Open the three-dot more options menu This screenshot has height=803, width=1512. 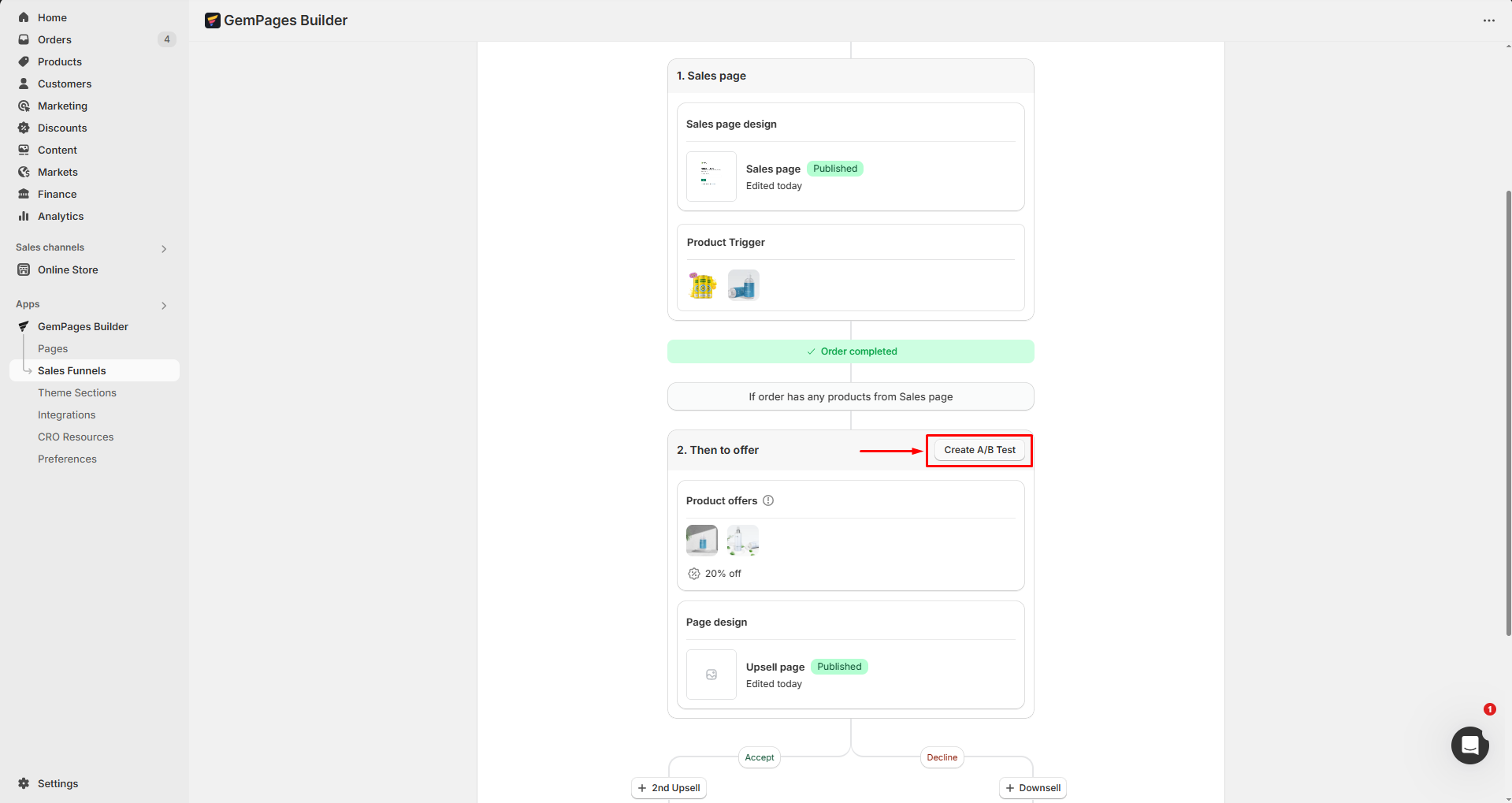click(x=1488, y=20)
